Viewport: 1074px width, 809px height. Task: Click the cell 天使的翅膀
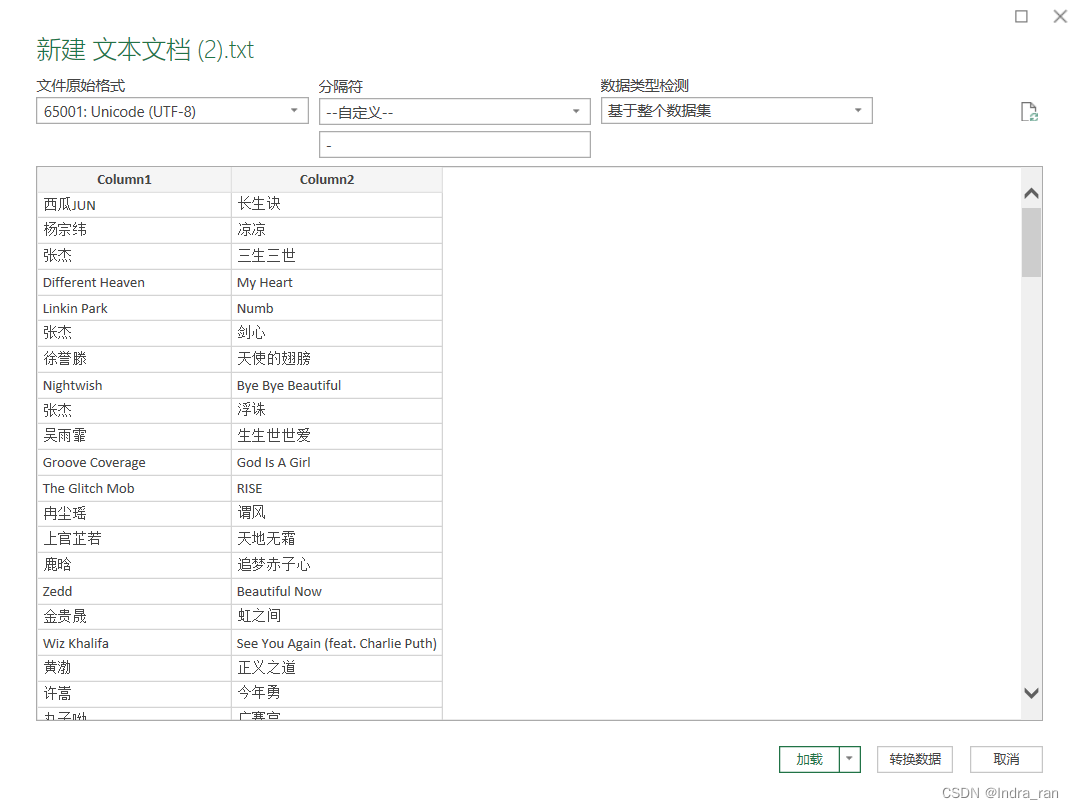coord(337,360)
